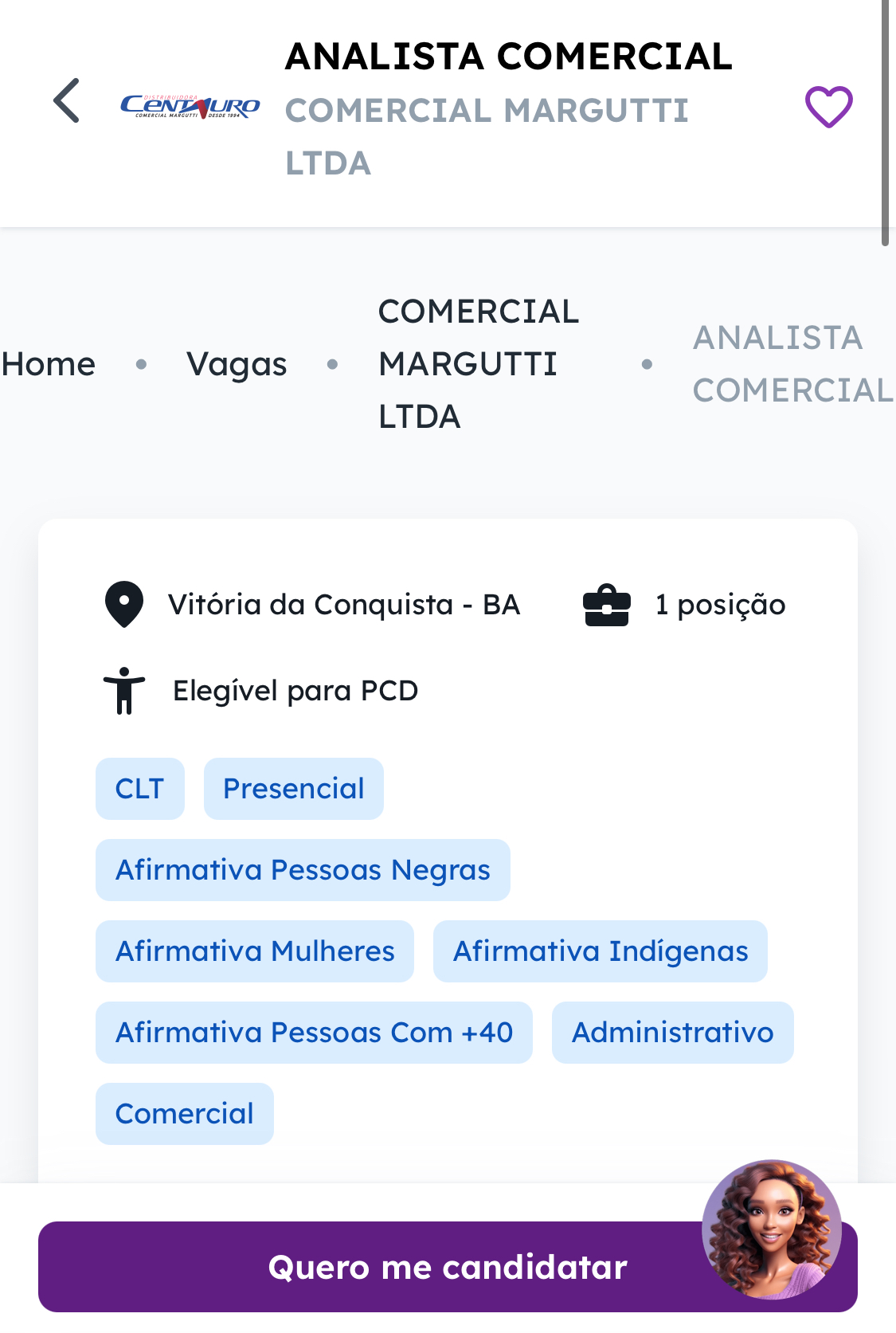Open the virtual assistant avatar

click(771, 1229)
